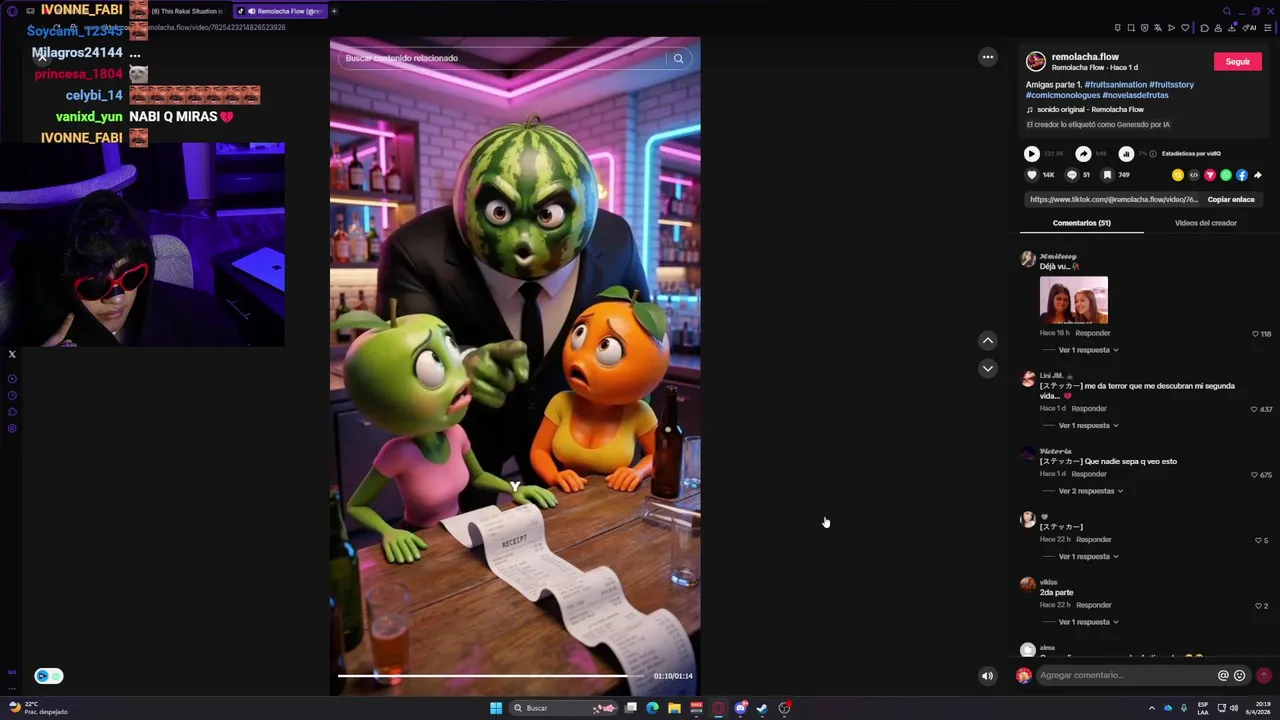The height and width of the screenshot is (720, 1280).
Task: Open Microsoft Edge from taskbar
Action: coord(652,708)
